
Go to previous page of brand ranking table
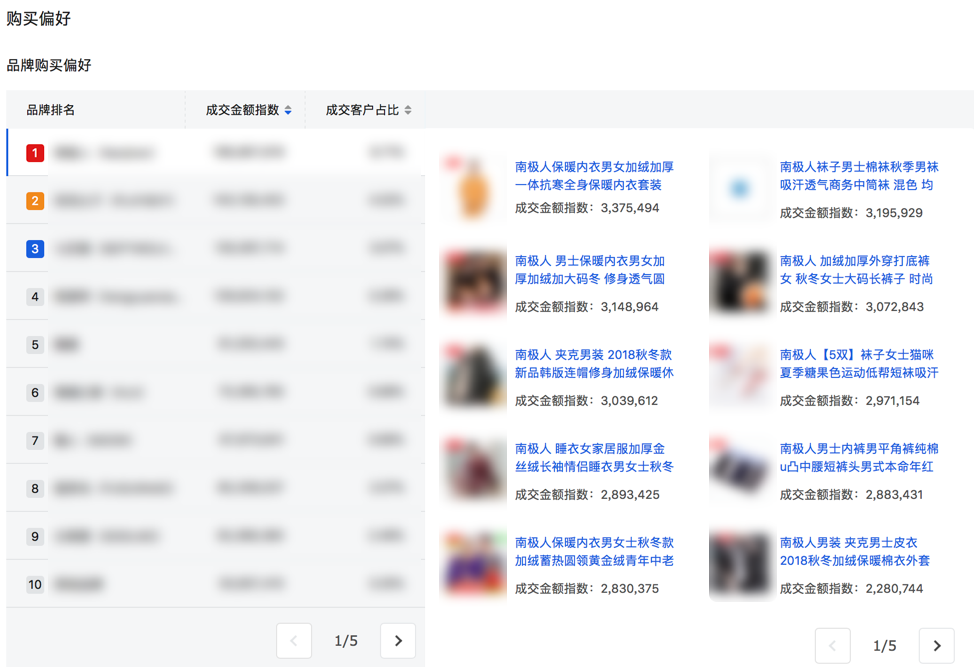[294, 640]
